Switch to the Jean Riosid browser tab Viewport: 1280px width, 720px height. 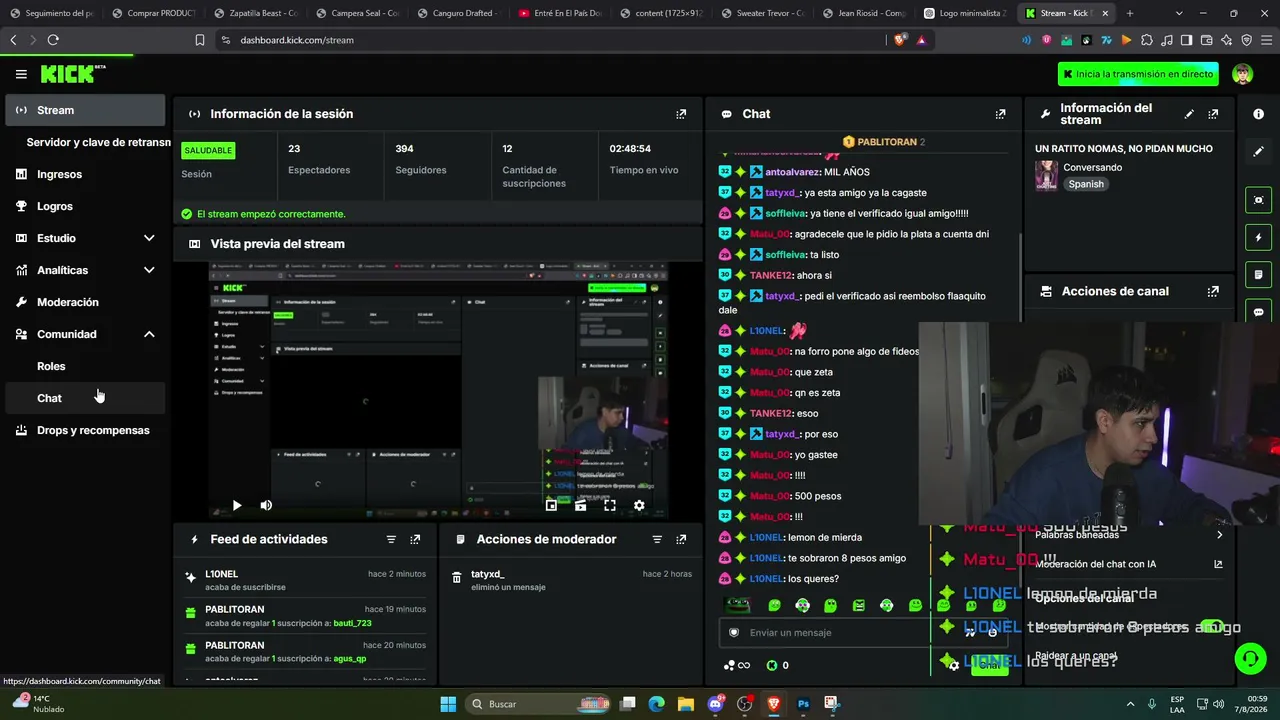[x=862, y=13]
